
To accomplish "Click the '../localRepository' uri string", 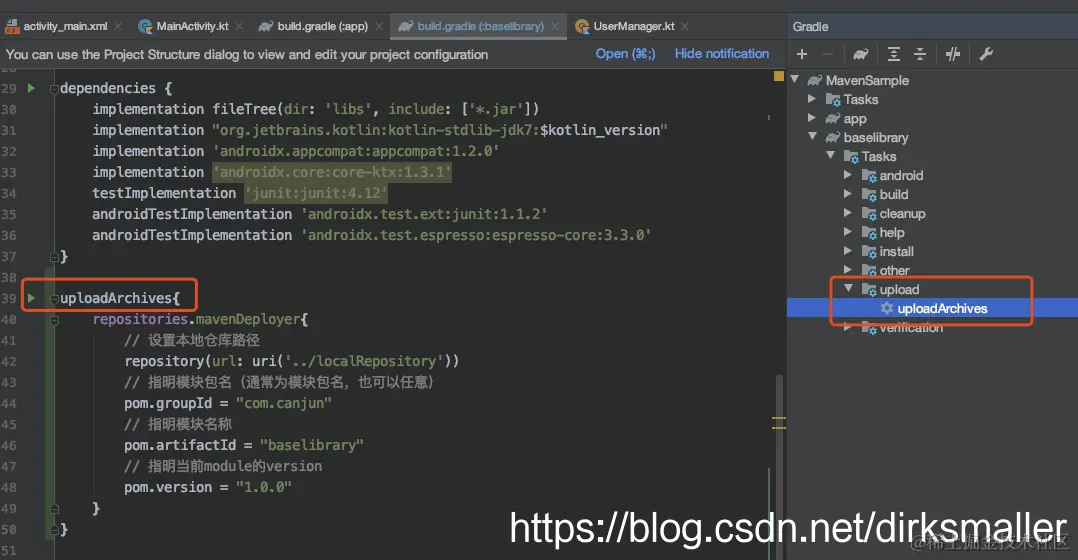I will (x=364, y=361).
